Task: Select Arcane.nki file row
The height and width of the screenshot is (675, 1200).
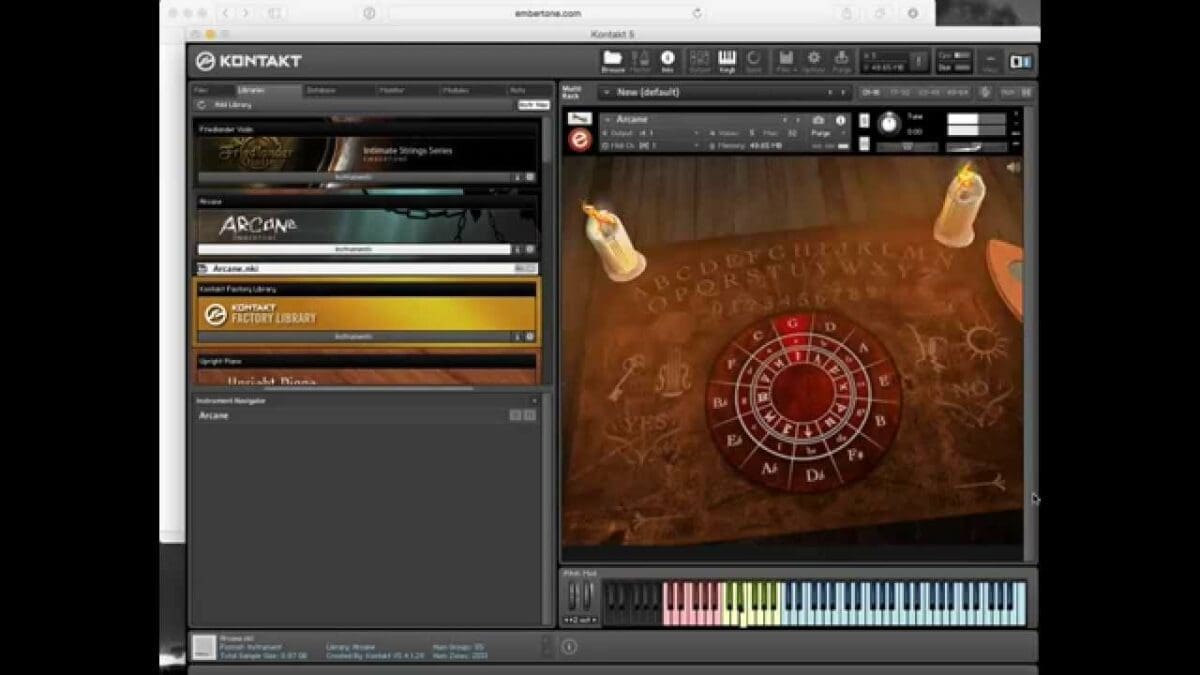Action: pos(367,269)
